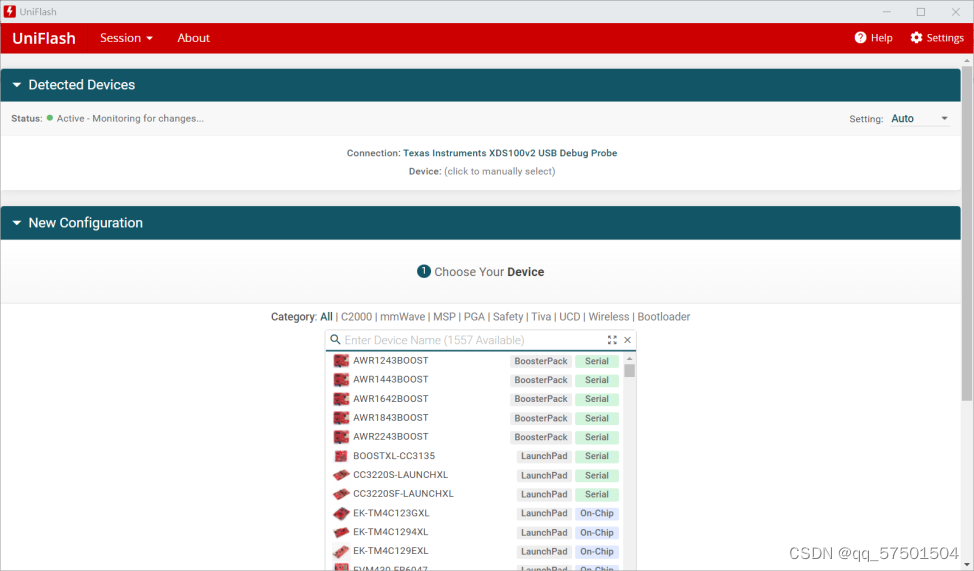Click Serial tag on AWR1843BOOST row
This screenshot has height=571, width=974.
coord(596,418)
